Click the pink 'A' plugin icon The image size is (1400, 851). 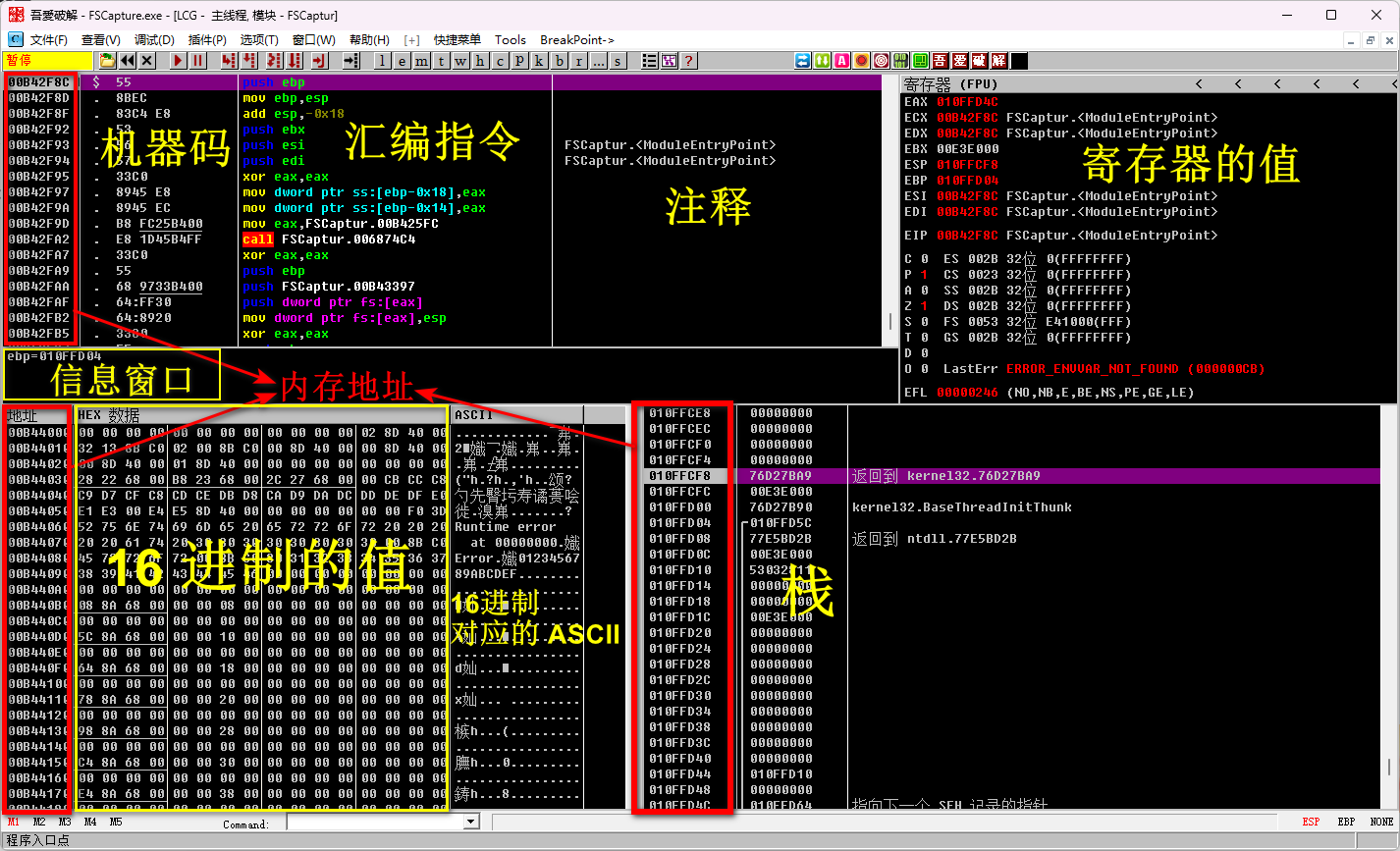click(x=842, y=60)
